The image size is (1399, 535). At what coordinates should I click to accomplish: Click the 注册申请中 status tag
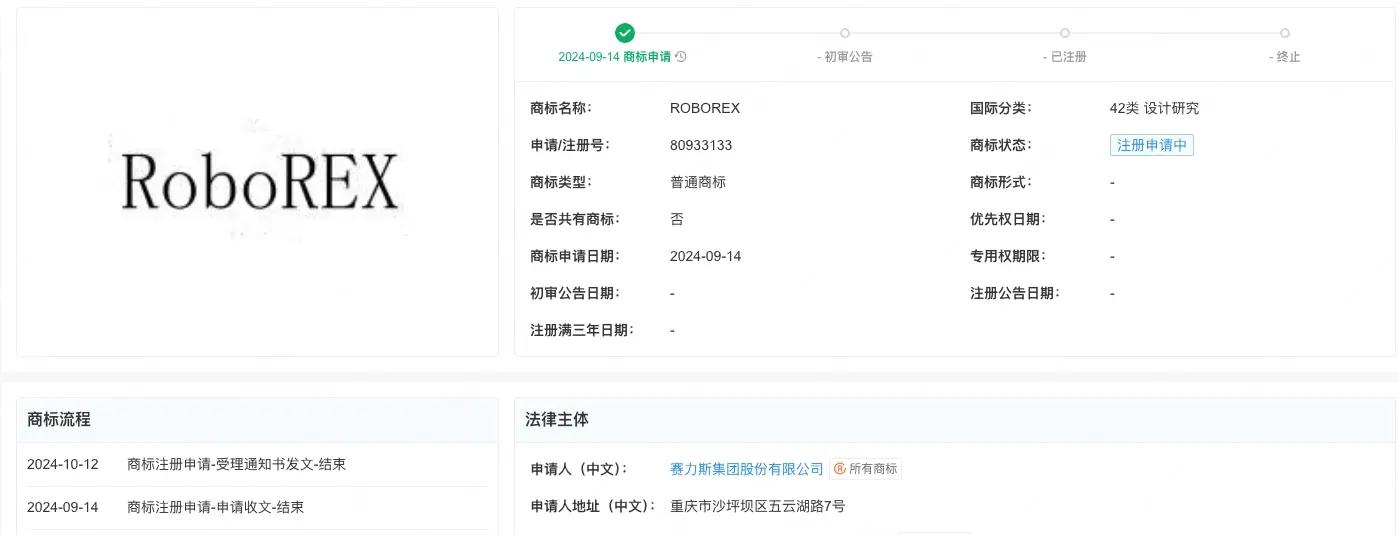(1152, 145)
